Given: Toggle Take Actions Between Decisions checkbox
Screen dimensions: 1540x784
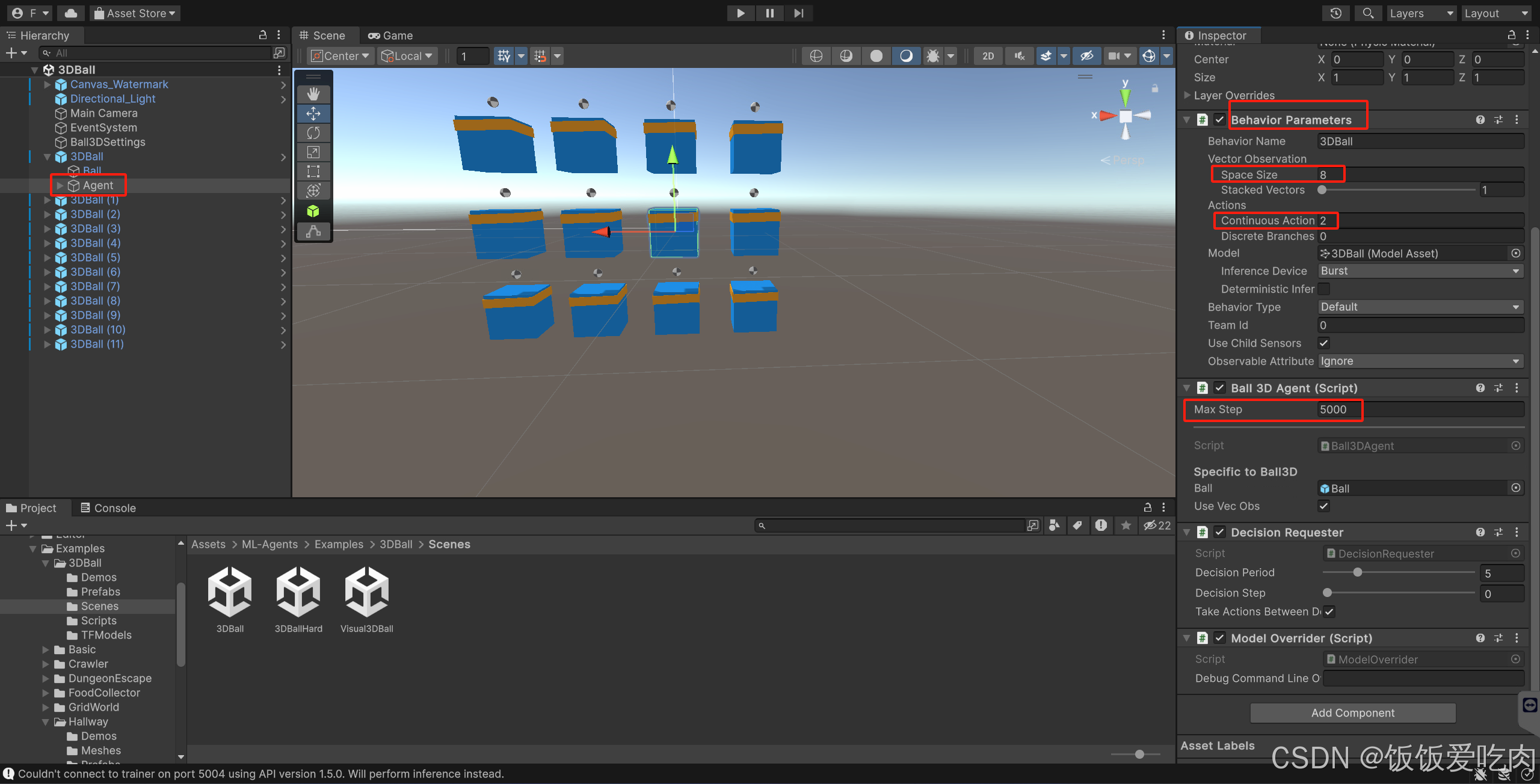Looking at the screenshot, I should [x=1329, y=611].
